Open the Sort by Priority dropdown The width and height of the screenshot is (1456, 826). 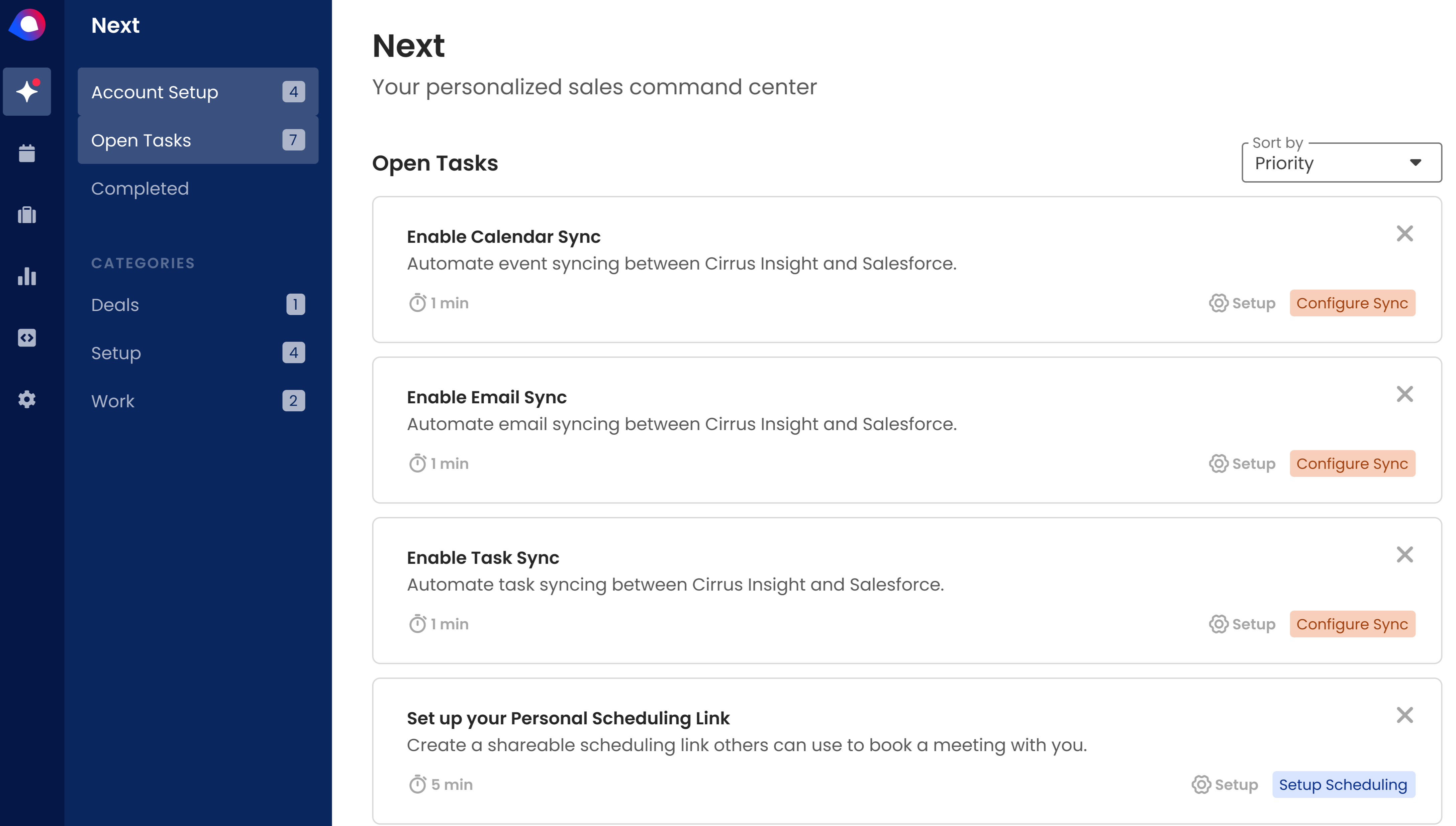click(x=1341, y=163)
